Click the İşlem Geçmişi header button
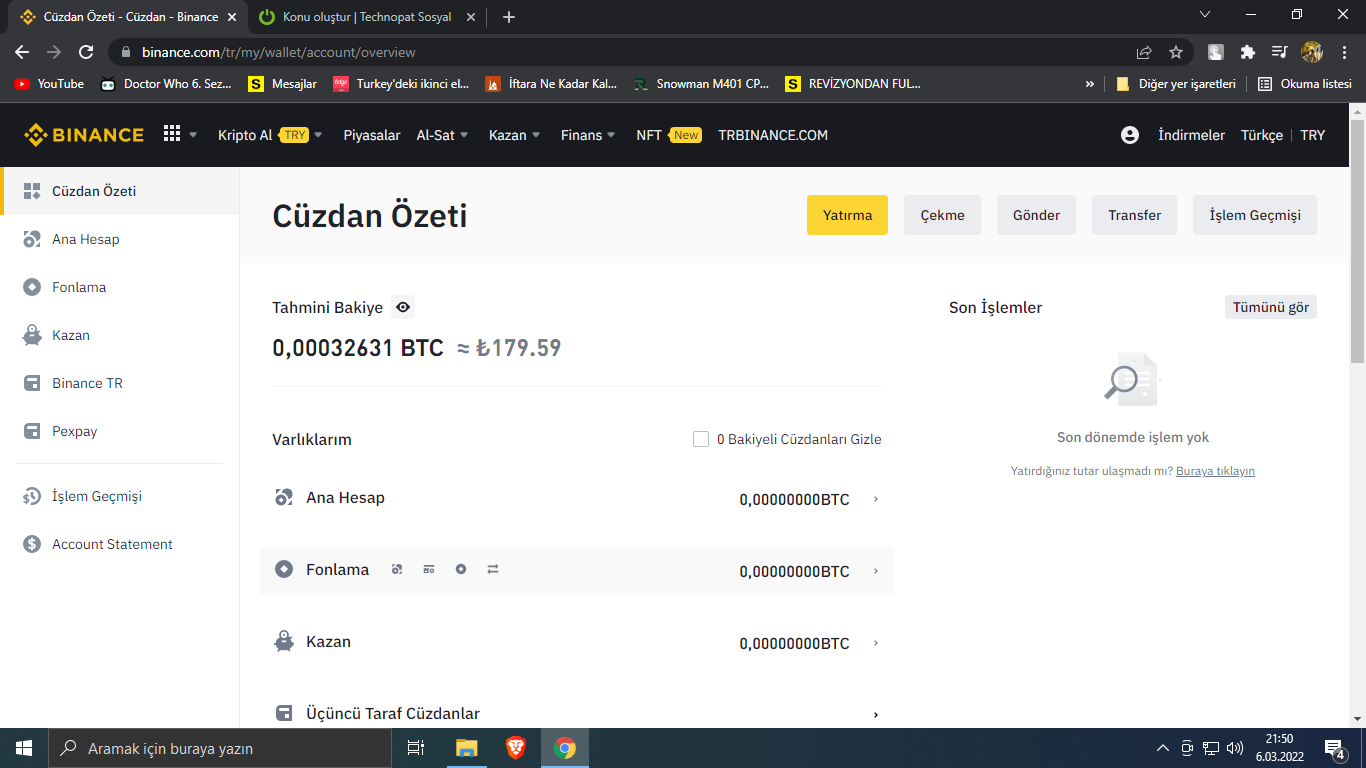This screenshot has height=768, width=1366. point(1255,215)
